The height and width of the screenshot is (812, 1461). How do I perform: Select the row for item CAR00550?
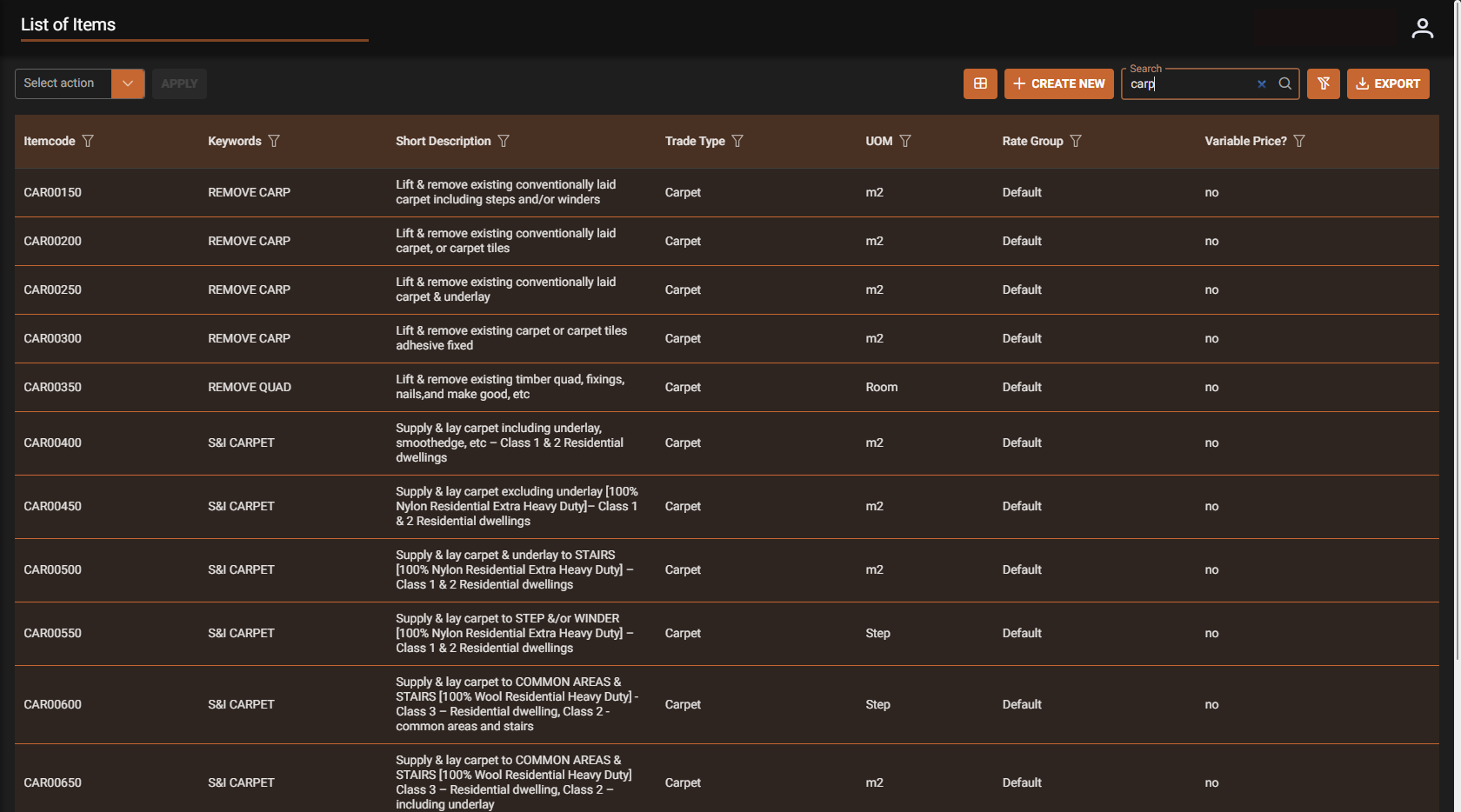(52, 633)
